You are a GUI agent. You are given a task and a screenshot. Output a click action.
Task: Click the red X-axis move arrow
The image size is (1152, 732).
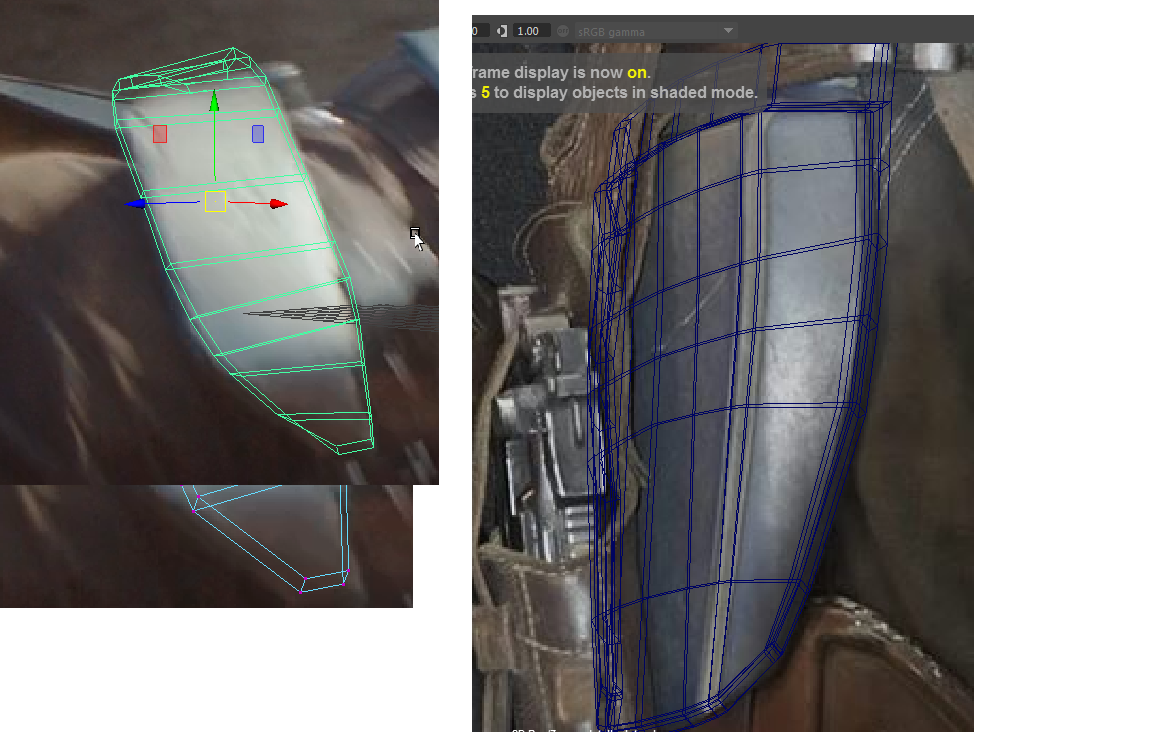coord(278,204)
